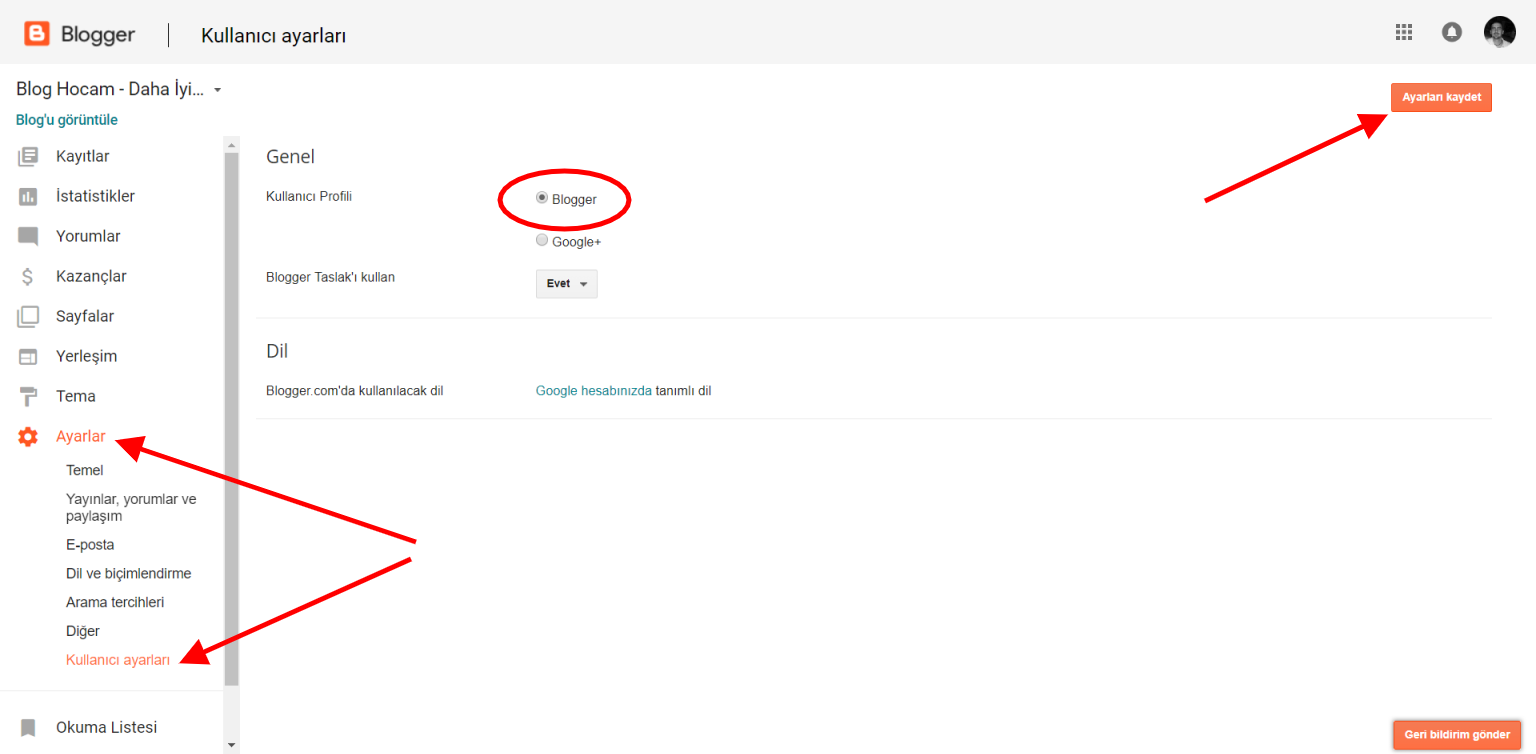Click the Kayıtlar posts icon

28,156
